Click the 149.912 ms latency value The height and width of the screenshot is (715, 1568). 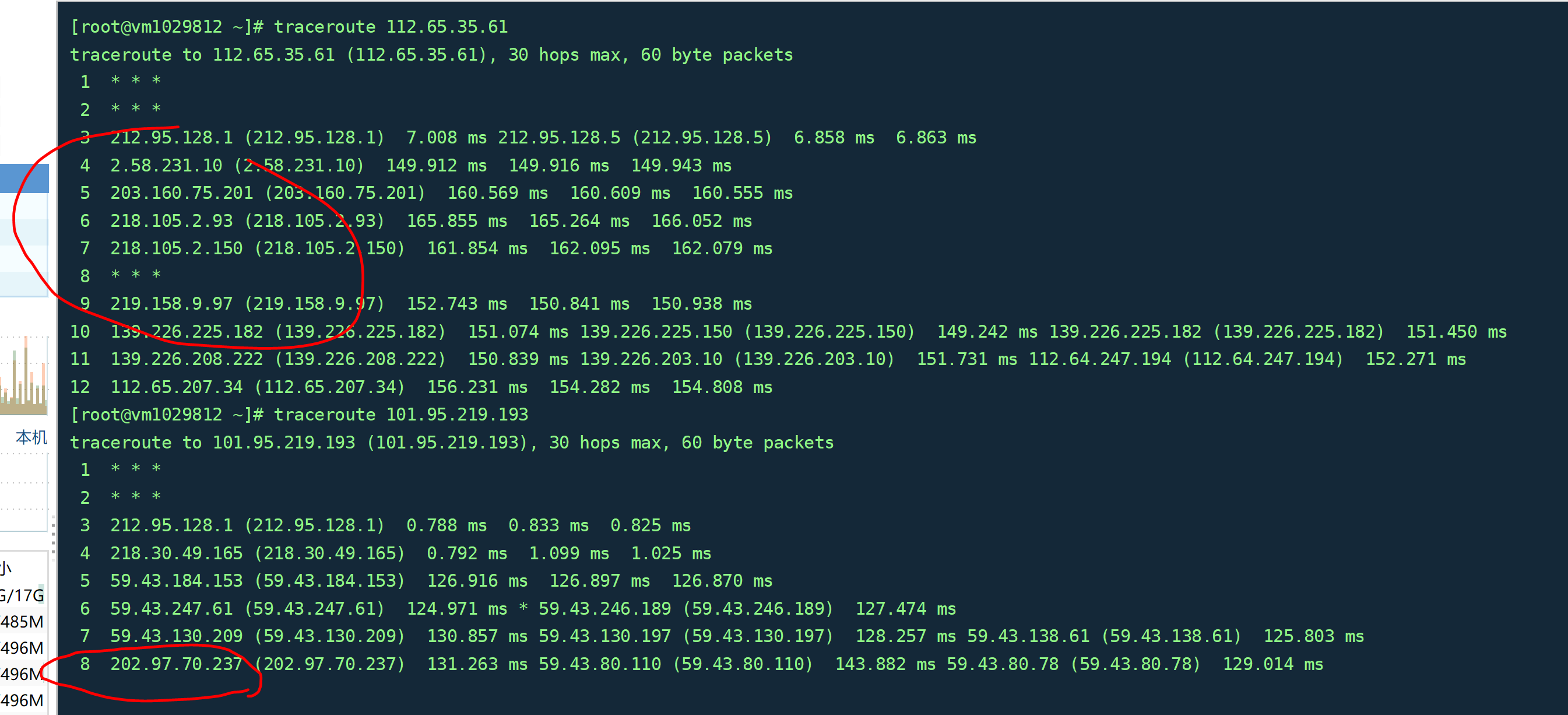click(x=436, y=166)
